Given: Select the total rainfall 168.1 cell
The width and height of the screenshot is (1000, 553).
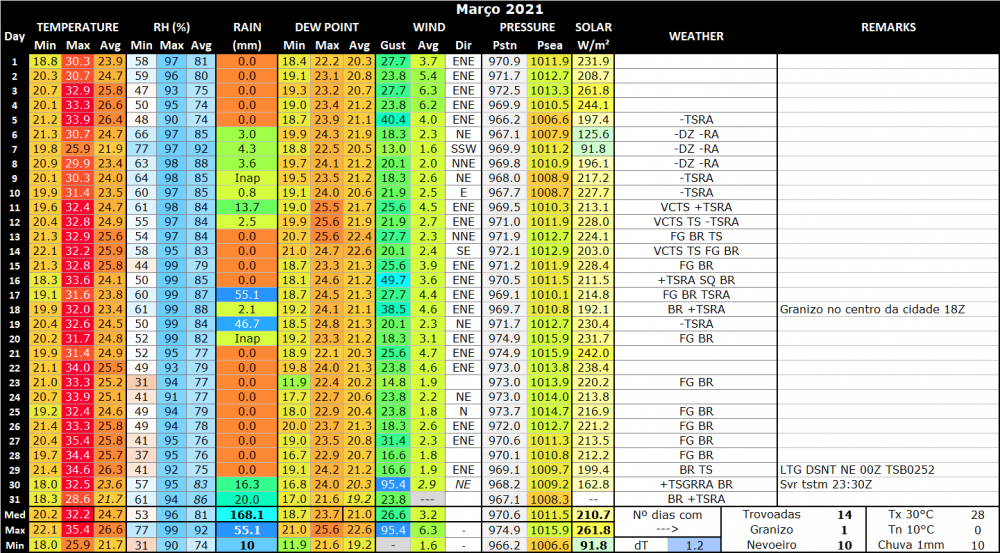Looking at the screenshot, I should tap(246, 514).
